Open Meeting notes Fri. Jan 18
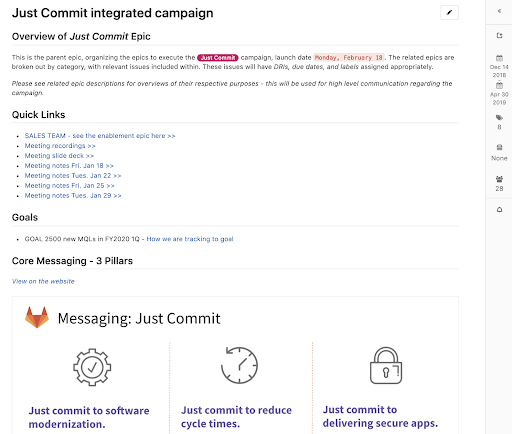The width and height of the screenshot is (512, 434). coord(69,166)
